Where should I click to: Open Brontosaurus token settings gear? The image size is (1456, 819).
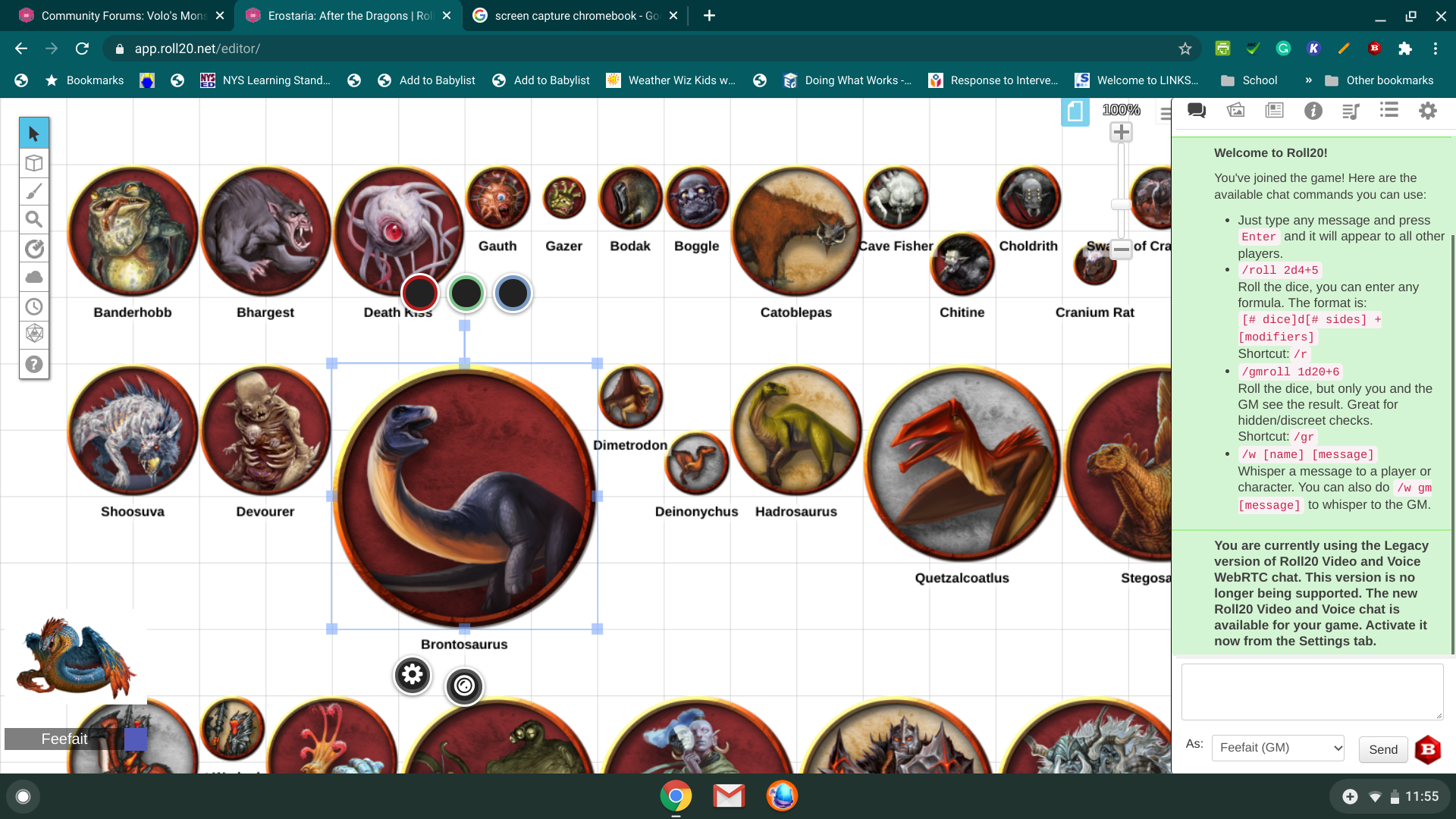pos(413,674)
